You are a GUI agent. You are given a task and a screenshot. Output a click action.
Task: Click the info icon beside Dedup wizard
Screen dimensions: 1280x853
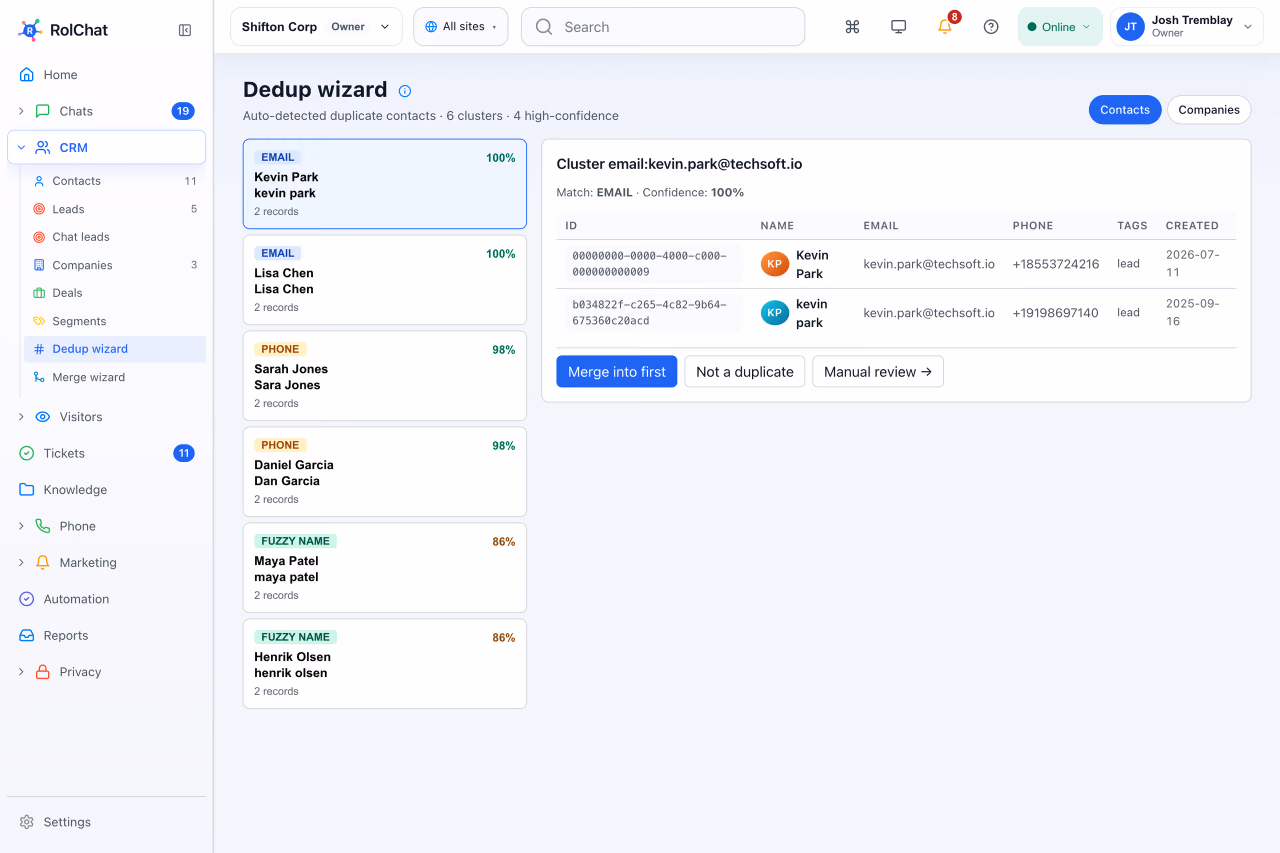coord(405,91)
